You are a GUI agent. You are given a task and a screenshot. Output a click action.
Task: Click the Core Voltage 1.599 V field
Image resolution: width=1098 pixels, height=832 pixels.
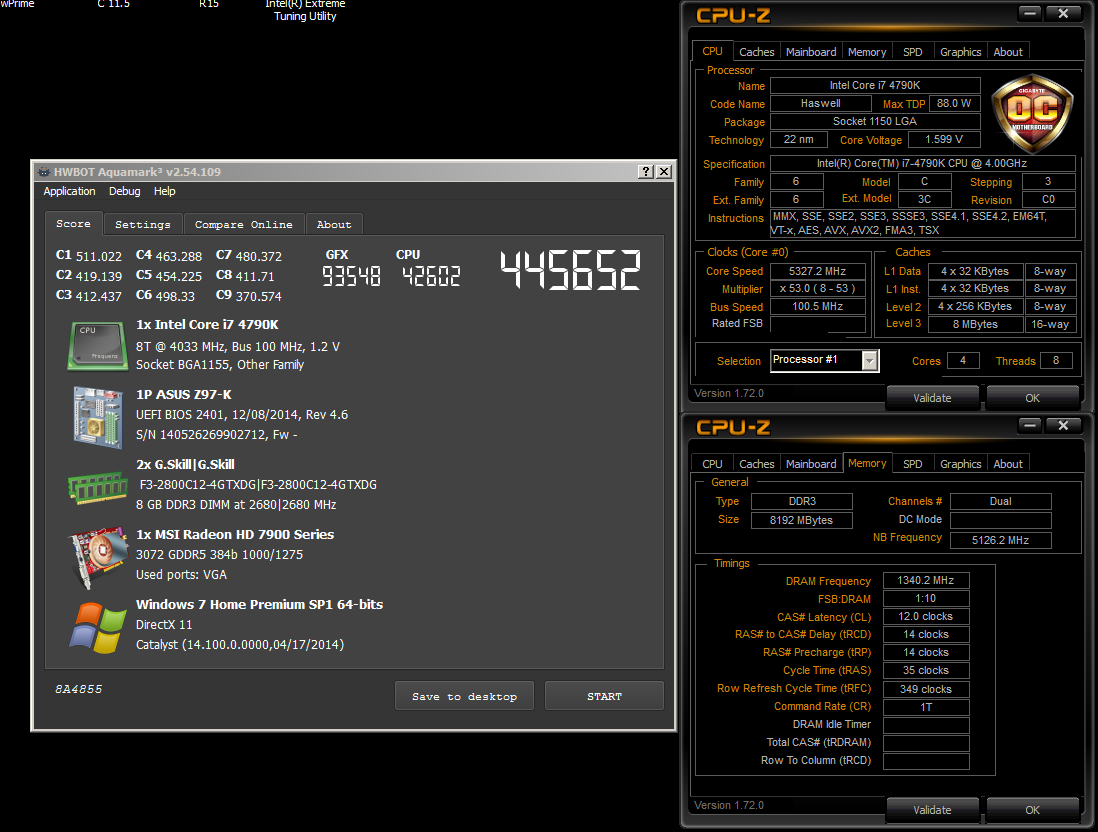943,139
